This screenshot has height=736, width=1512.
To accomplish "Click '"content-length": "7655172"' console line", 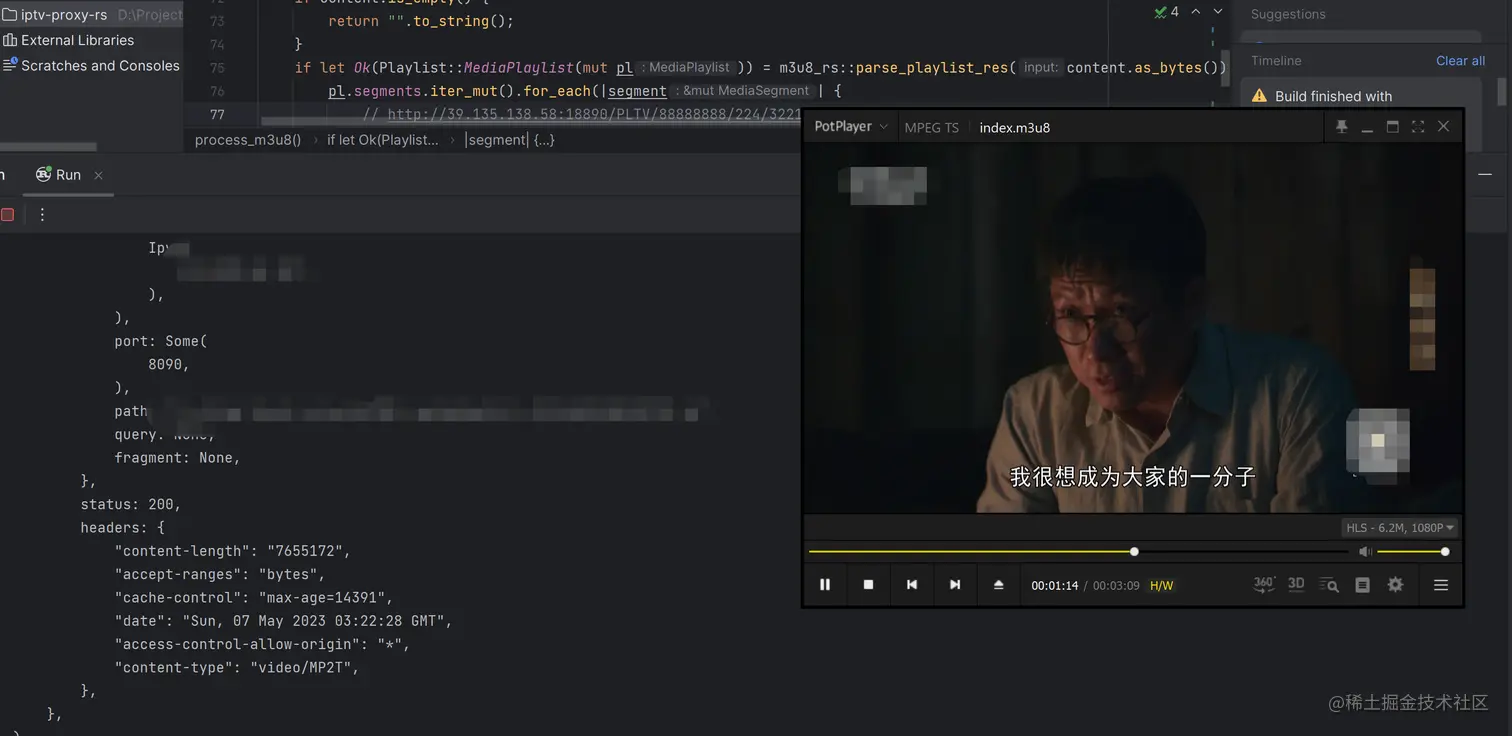I will click(232, 551).
